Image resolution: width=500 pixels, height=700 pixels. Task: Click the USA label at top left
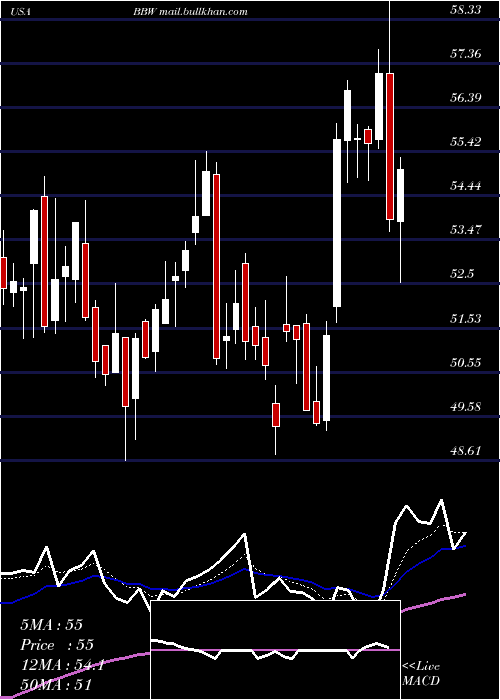(20, 12)
